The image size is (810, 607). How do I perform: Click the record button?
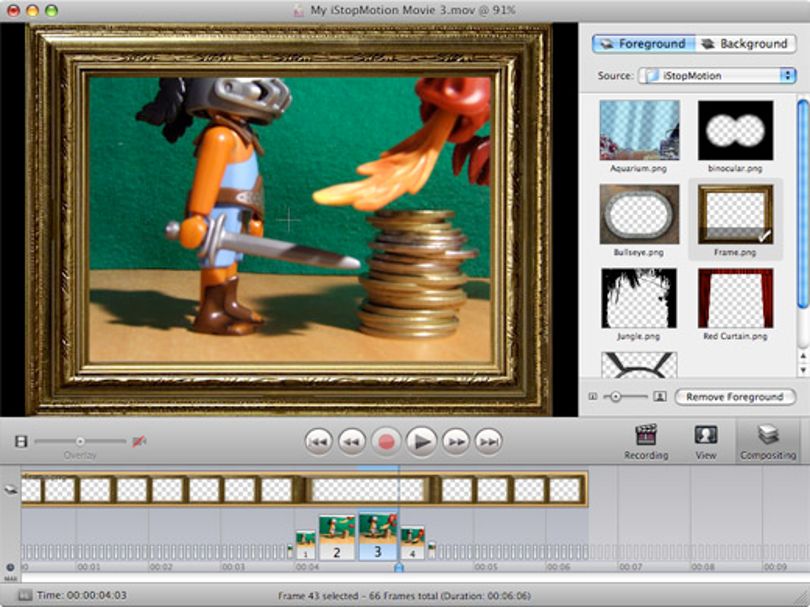[x=386, y=442]
